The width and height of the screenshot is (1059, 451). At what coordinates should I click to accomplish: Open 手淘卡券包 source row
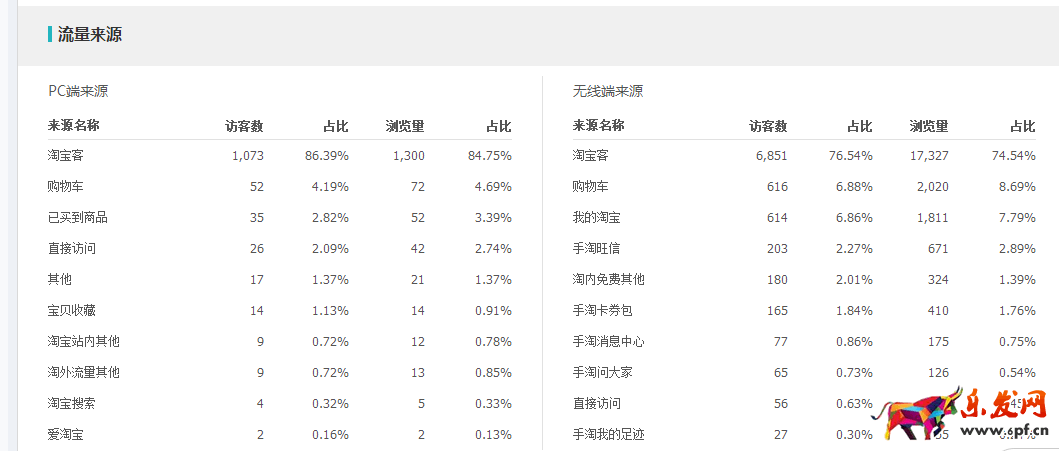point(603,310)
